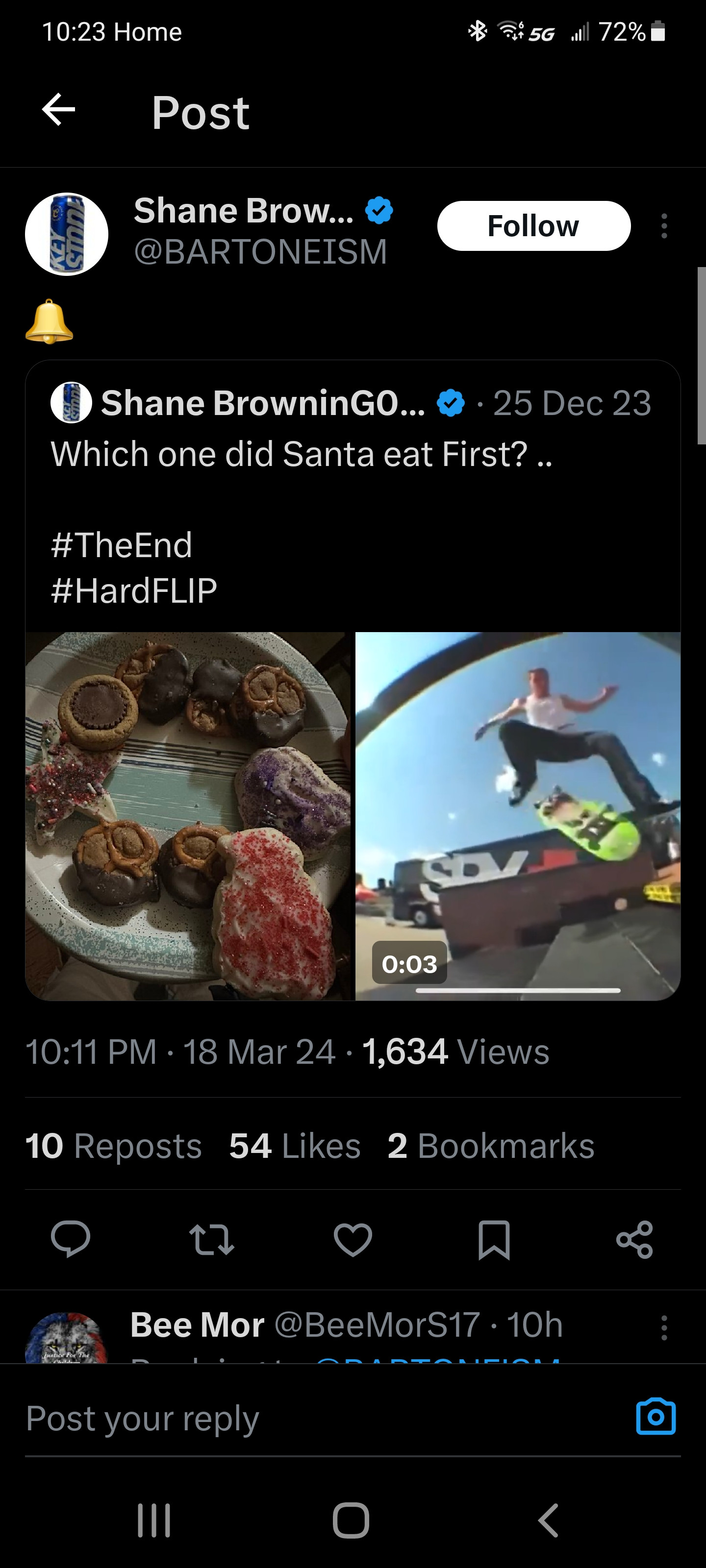
Task: Tap the video progress bar
Action: coord(518,990)
